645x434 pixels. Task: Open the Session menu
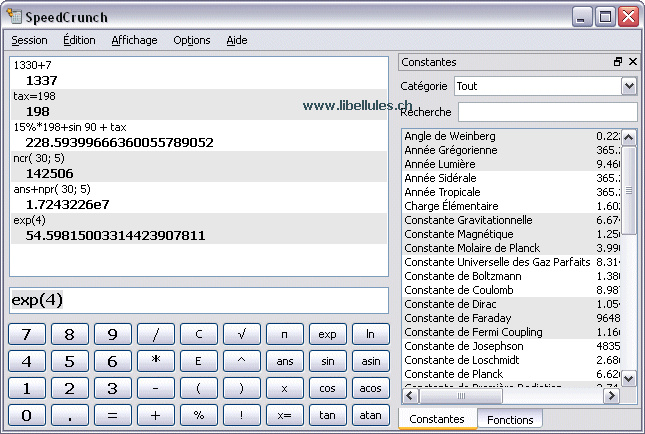point(29,40)
